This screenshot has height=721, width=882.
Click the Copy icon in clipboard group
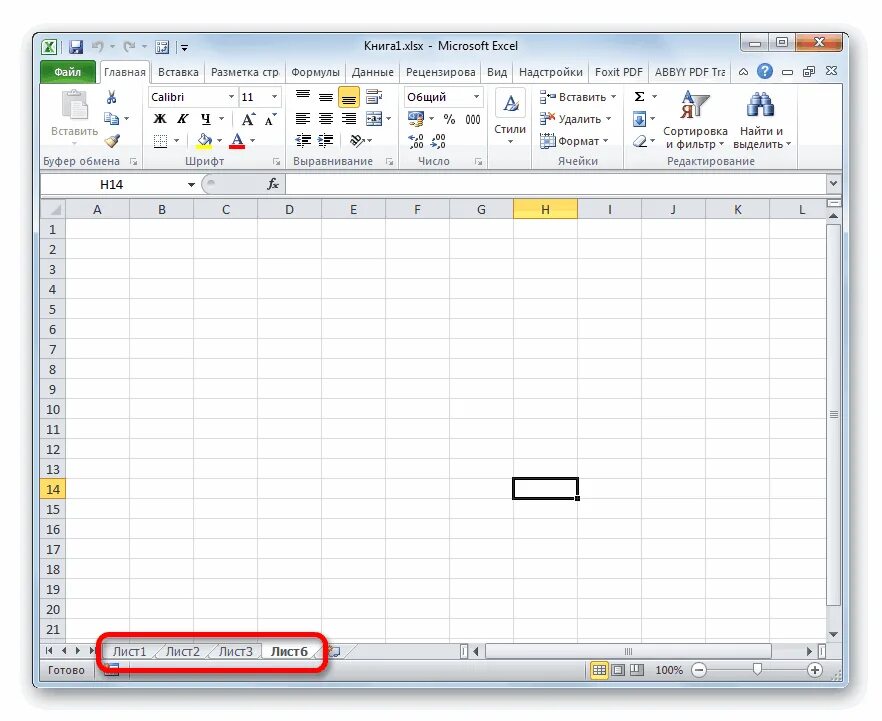(111, 119)
